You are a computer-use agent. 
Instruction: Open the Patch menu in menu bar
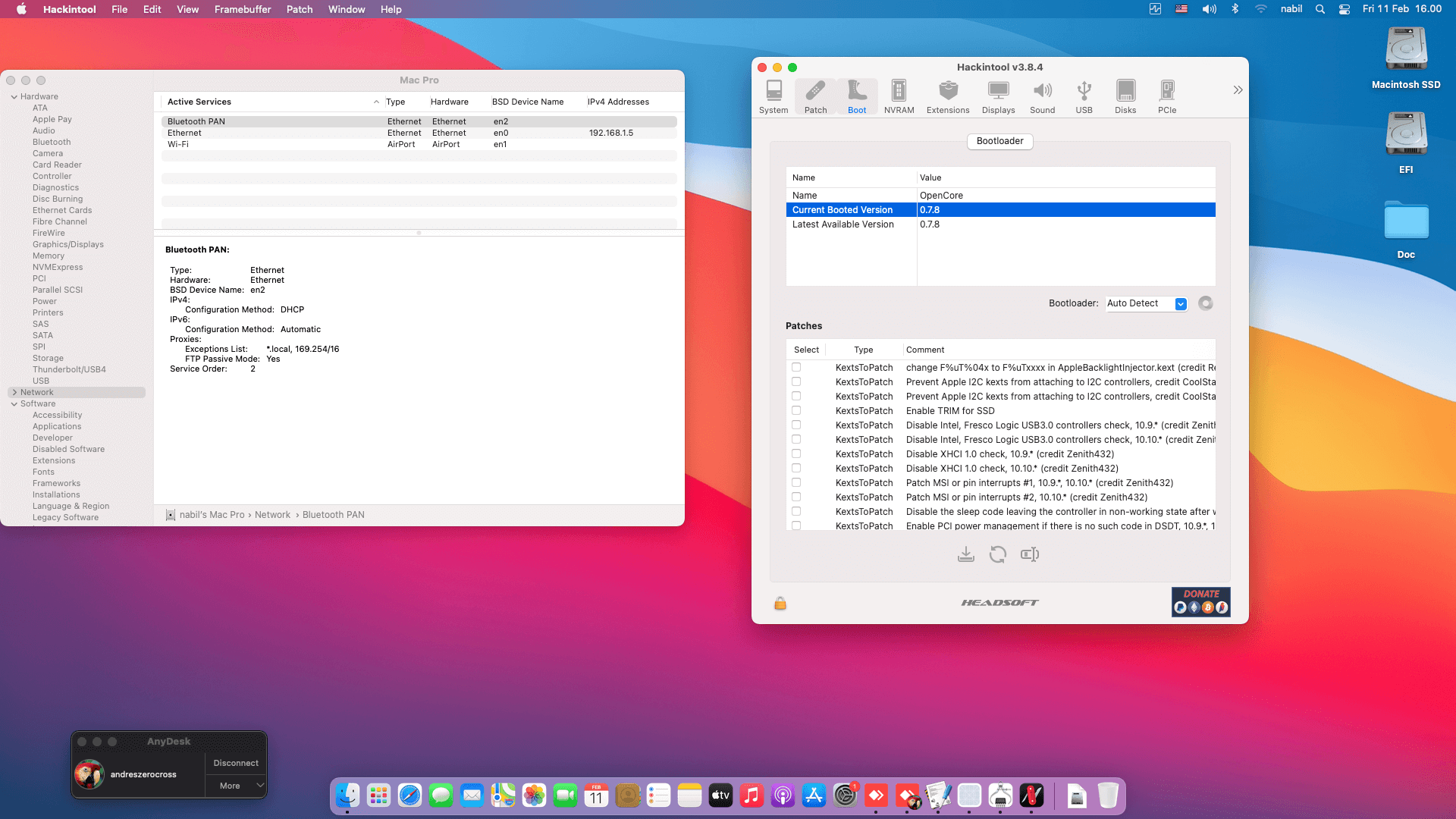[300, 9]
